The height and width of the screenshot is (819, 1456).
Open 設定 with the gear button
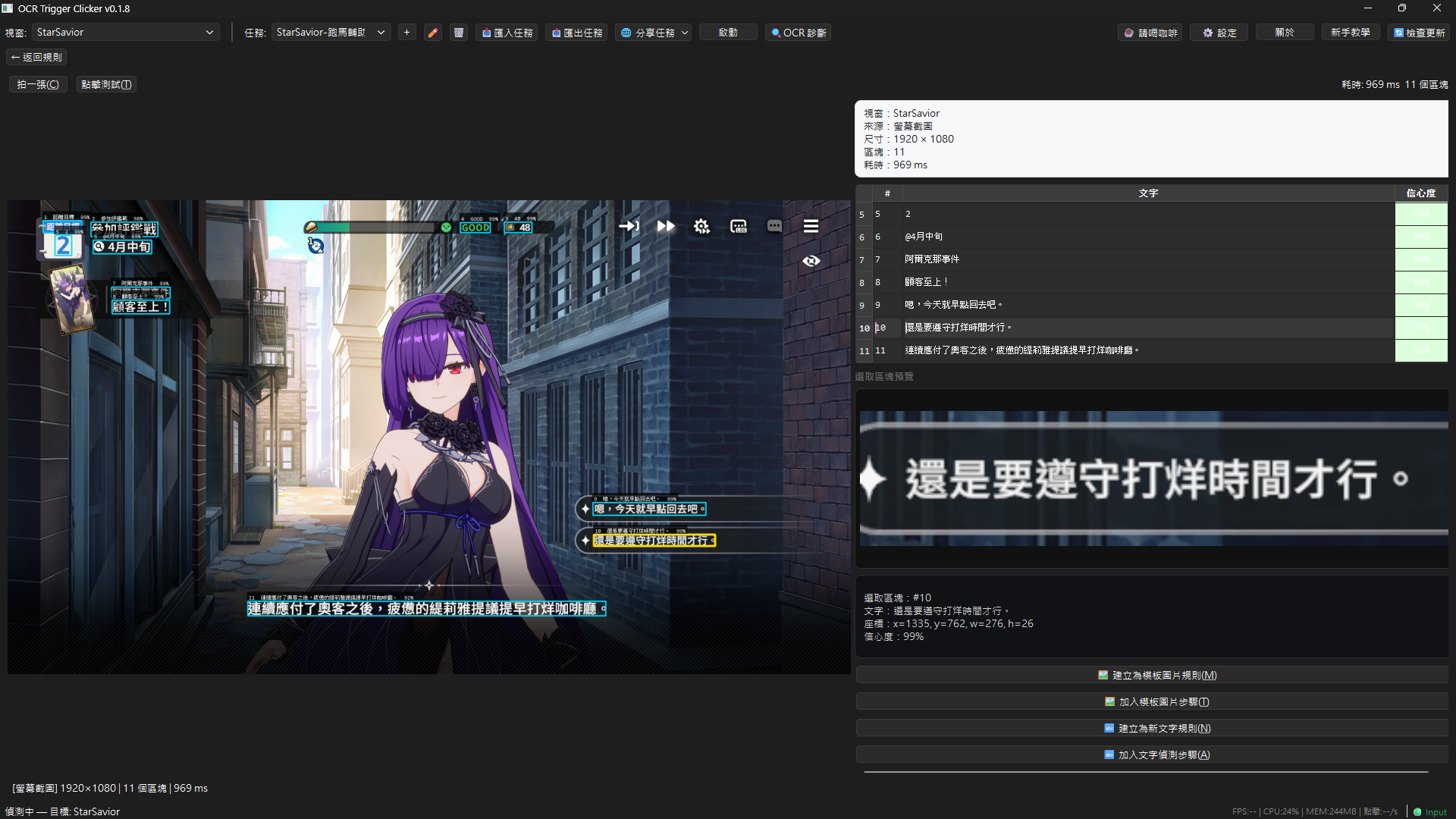(x=1219, y=33)
